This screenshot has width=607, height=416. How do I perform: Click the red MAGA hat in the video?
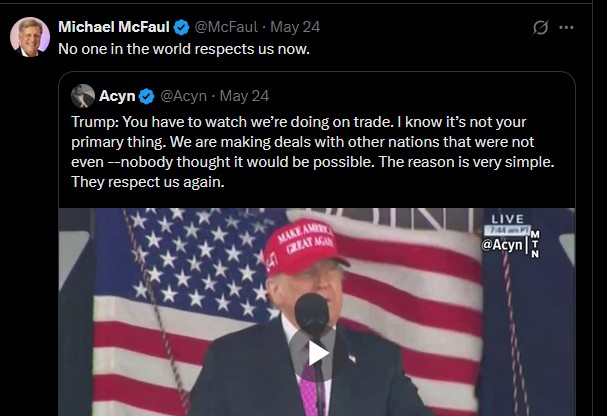tap(304, 246)
